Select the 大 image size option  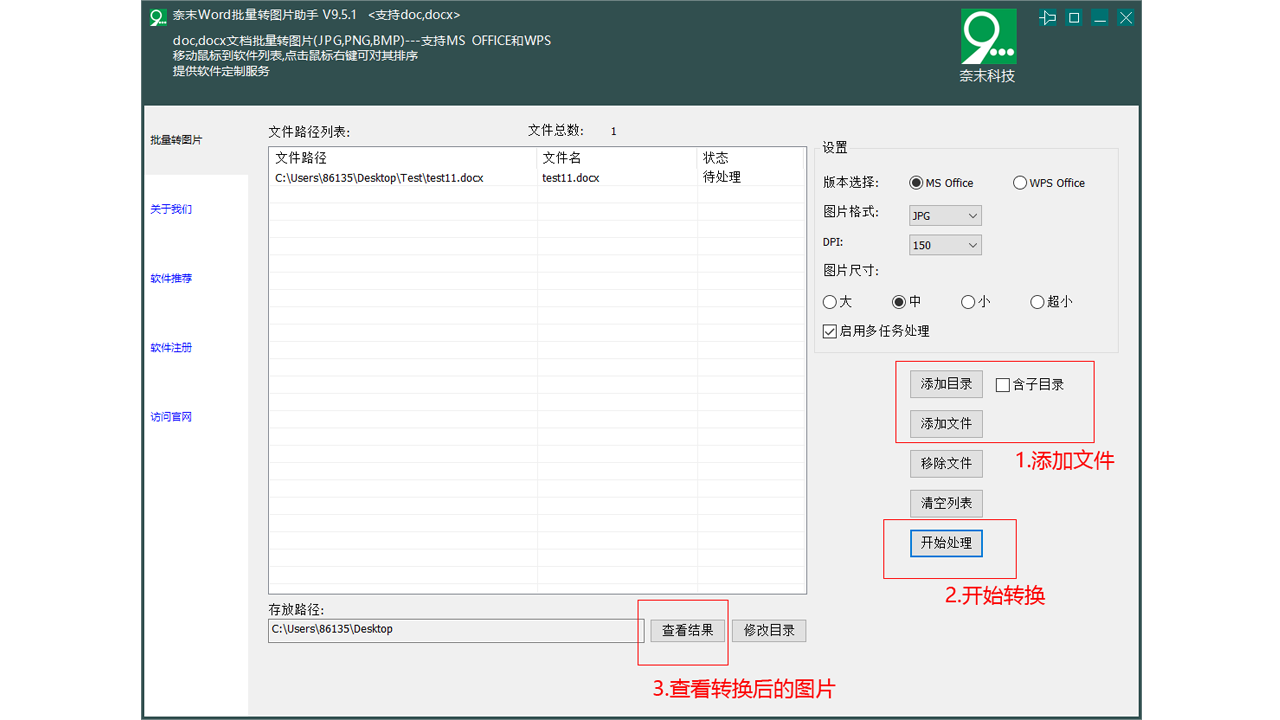tap(830, 301)
